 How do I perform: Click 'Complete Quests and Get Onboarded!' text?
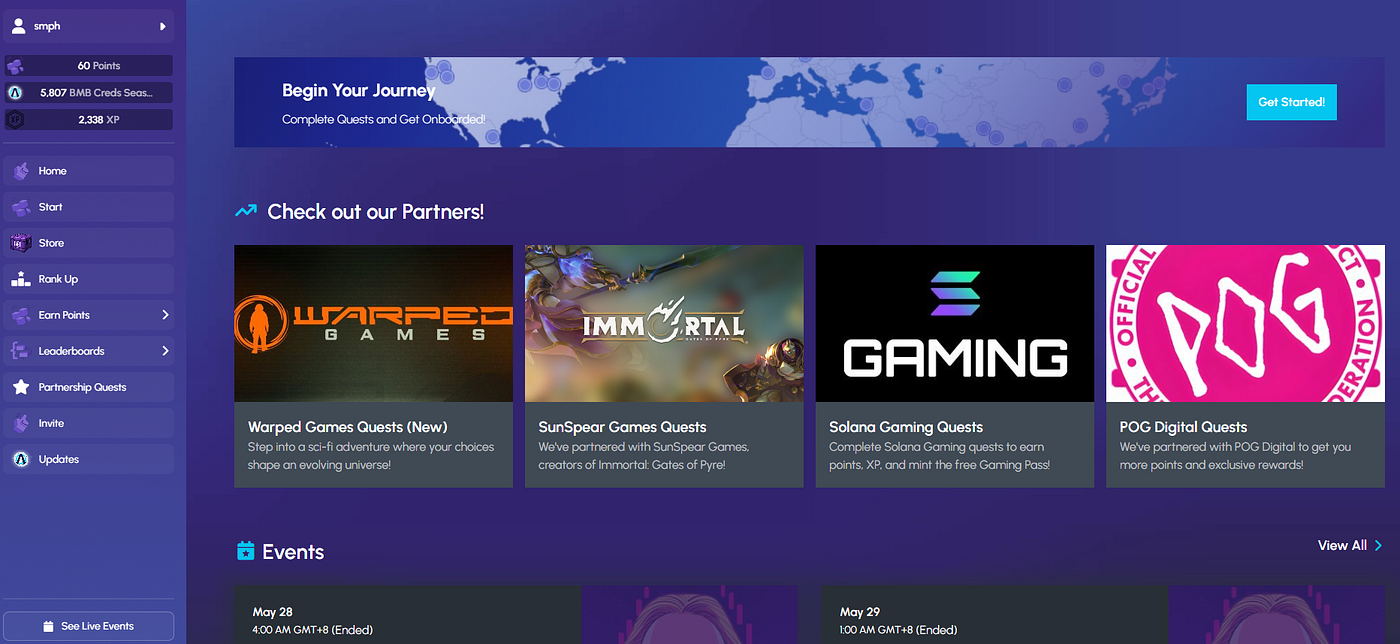point(383,119)
